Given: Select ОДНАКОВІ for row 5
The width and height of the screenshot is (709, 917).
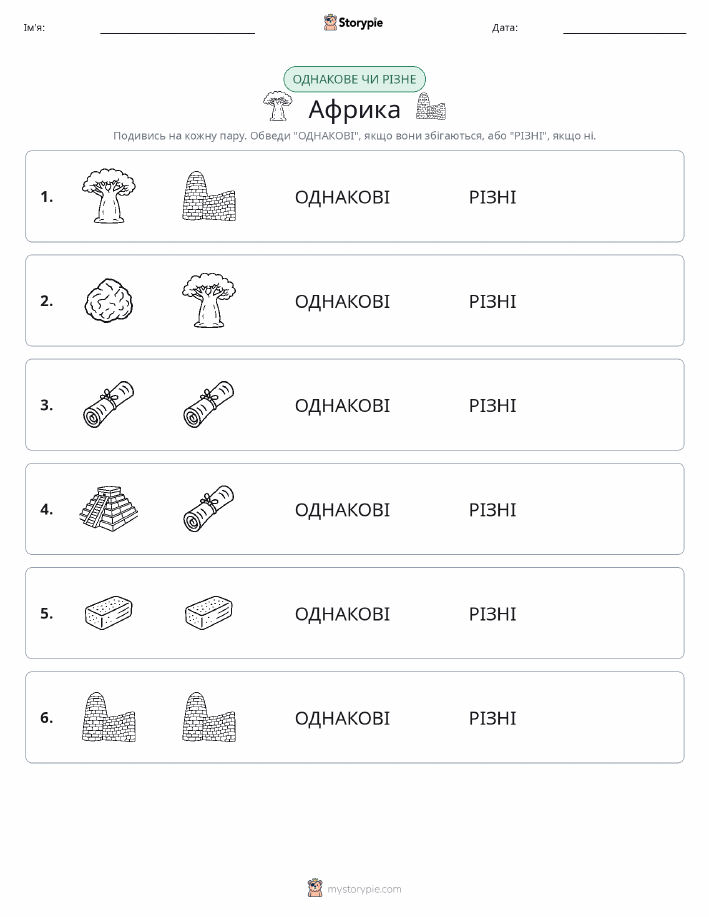Looking at the screenshot, I should click(x=342, y=613).
